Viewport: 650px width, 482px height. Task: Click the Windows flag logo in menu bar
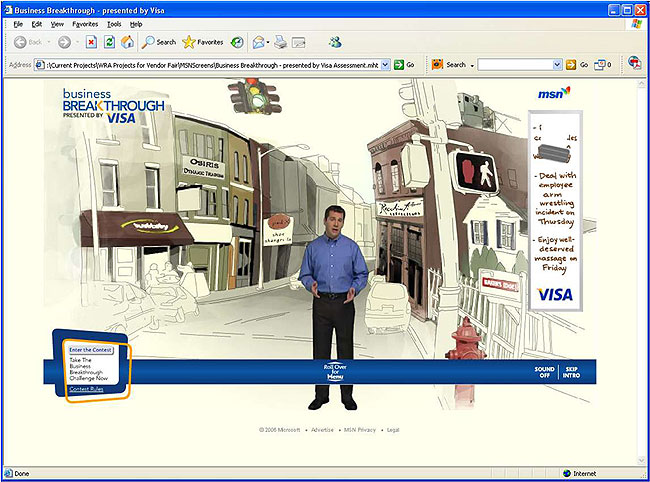coord(637,24)
